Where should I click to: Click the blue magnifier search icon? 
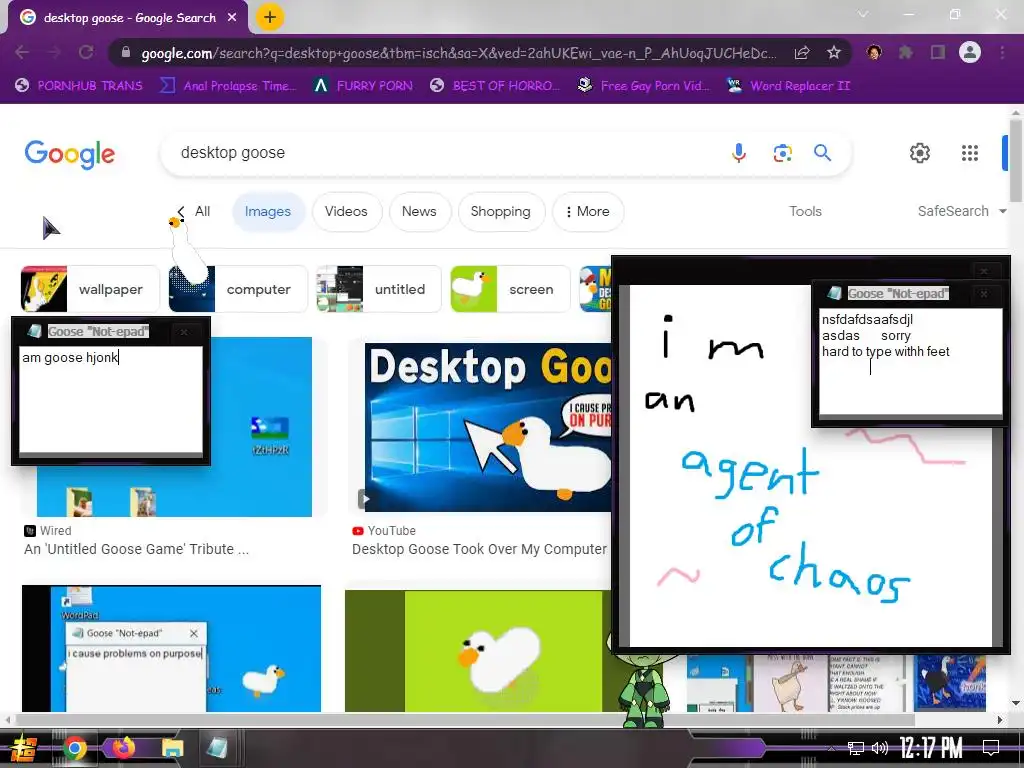pos(822,153)
